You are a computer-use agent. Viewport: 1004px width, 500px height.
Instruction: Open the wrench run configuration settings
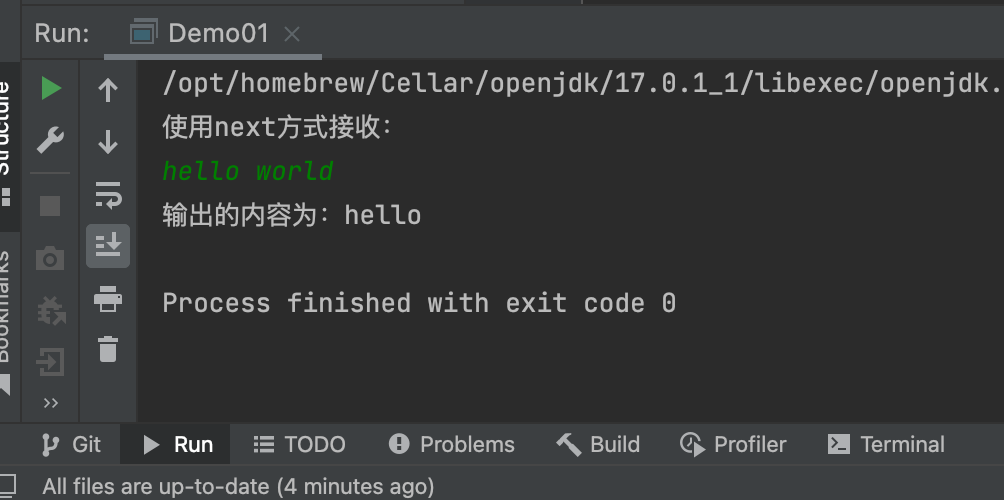click(50, 140)
